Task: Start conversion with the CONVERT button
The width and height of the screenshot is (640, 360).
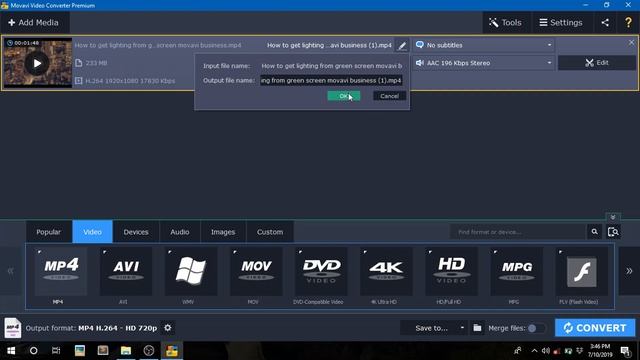Action: pos(595,328)
